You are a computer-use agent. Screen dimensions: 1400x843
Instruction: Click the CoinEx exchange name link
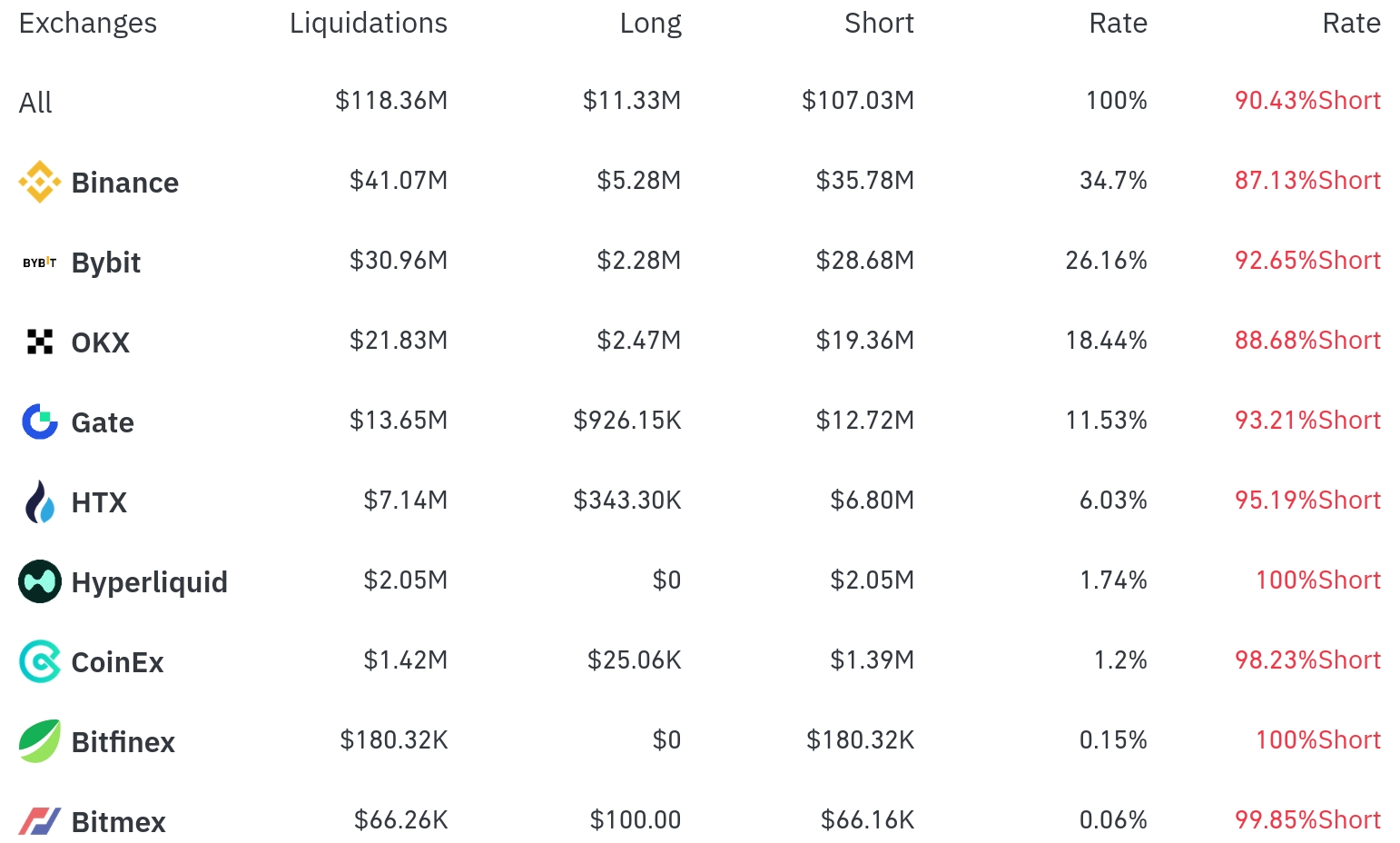(118, 662)
